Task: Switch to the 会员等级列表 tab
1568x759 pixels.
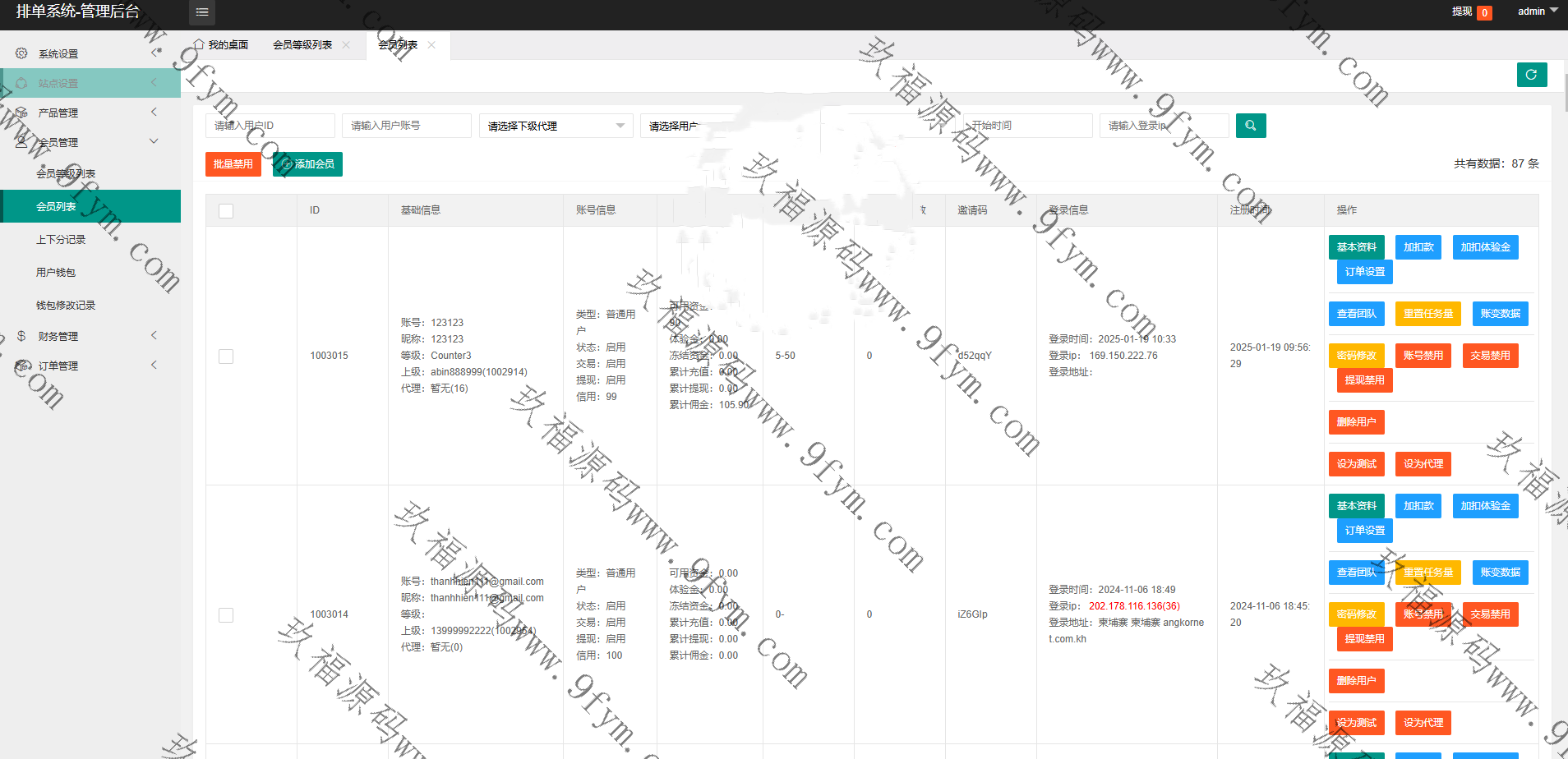Action: [x=302, y=45]
